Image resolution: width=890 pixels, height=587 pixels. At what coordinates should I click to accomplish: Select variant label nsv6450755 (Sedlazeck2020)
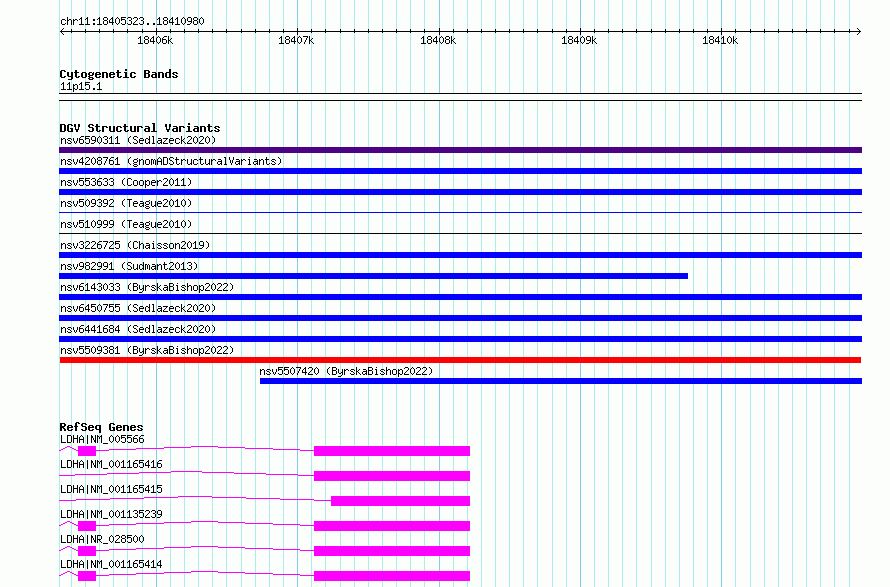click(x=138, y=308)
